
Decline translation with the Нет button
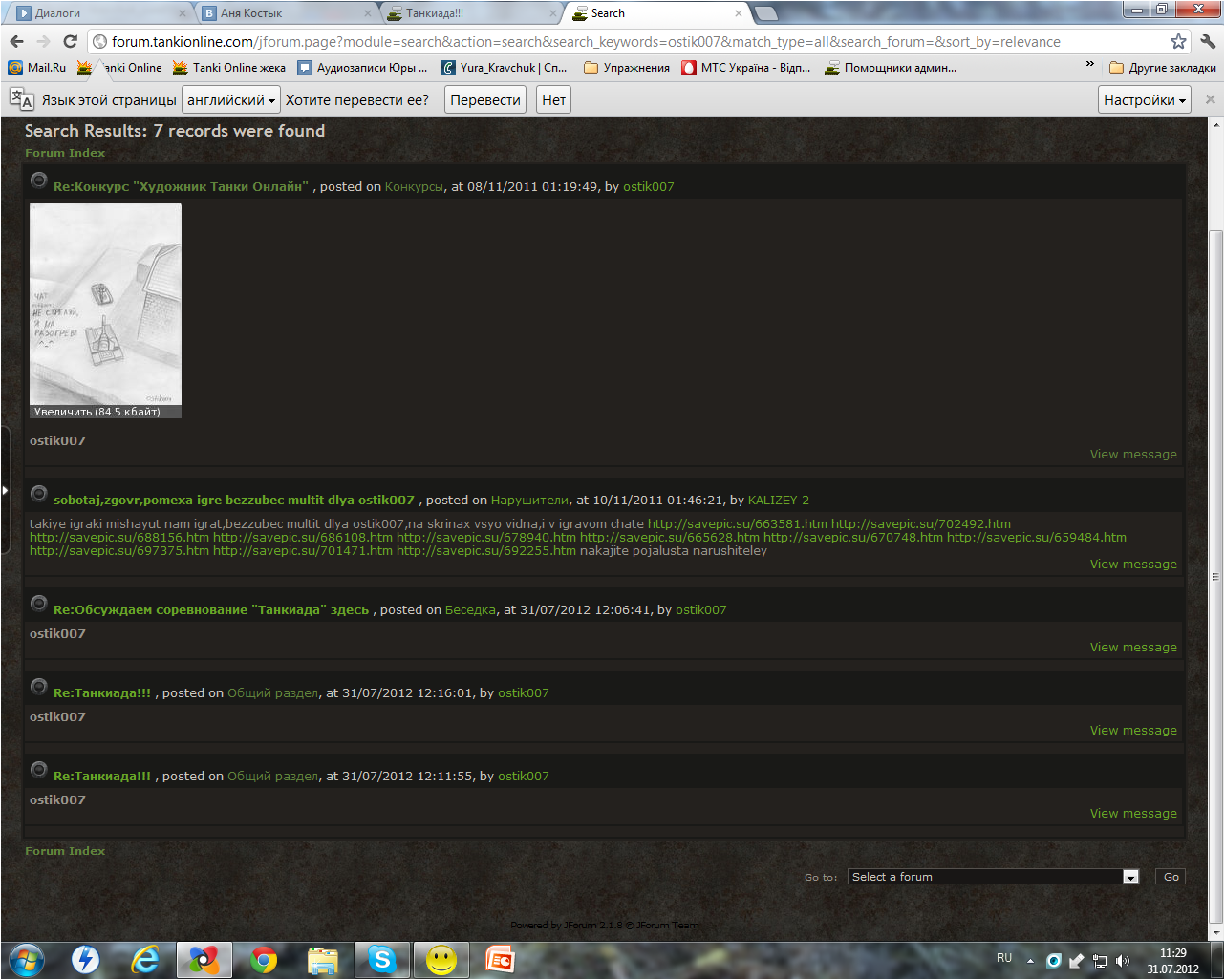(553, 100)
